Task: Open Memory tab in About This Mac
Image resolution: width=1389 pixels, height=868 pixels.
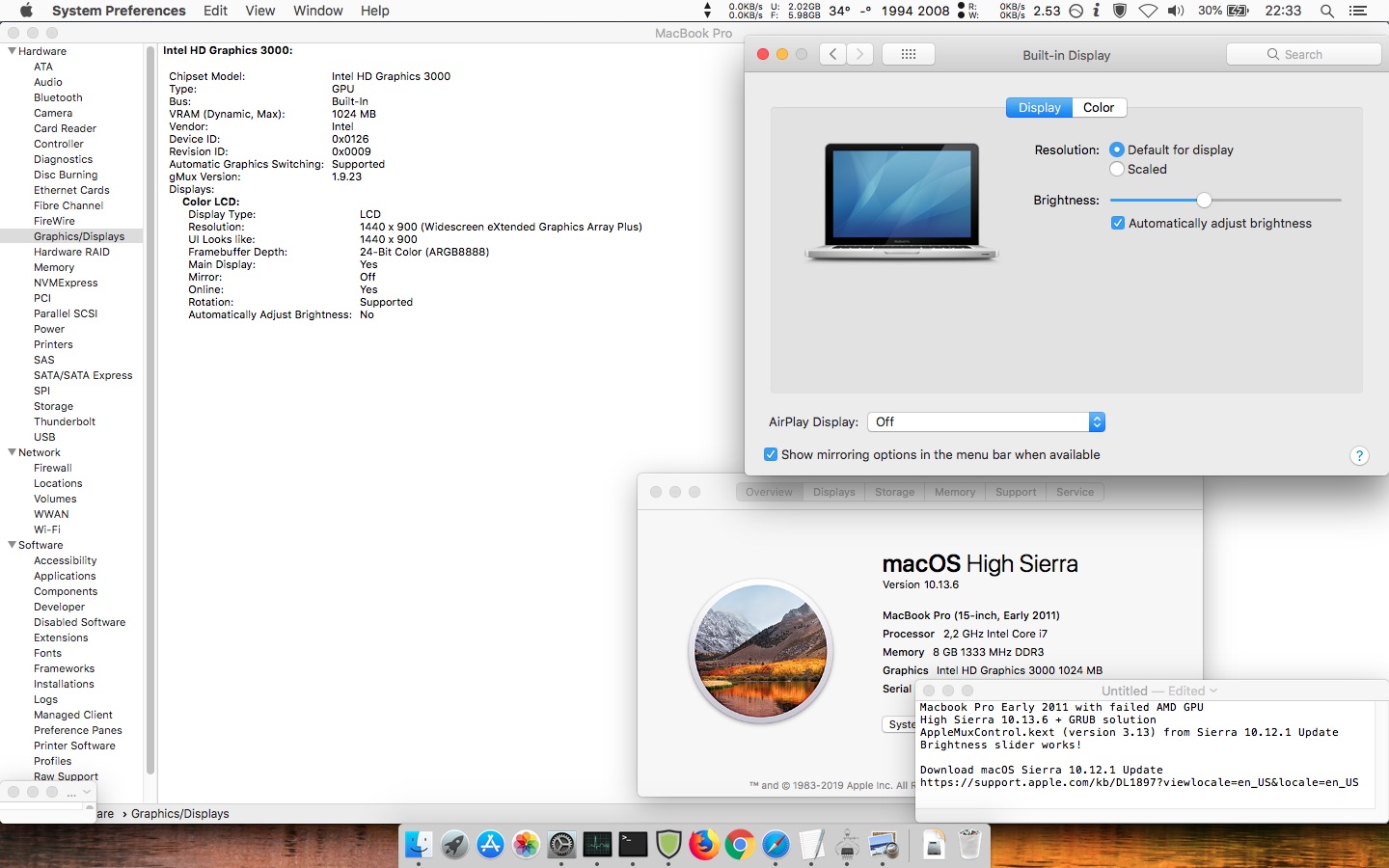Action: point(955,492)
